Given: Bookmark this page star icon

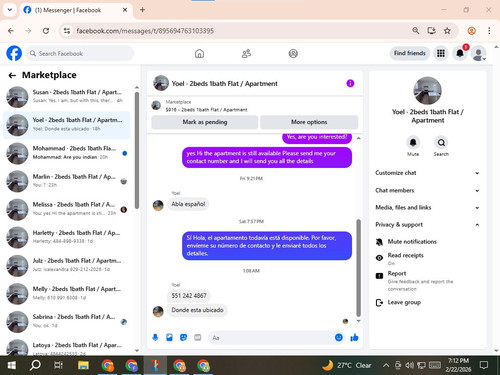Looking at the screenshot, I should click(x=447, y=31).
